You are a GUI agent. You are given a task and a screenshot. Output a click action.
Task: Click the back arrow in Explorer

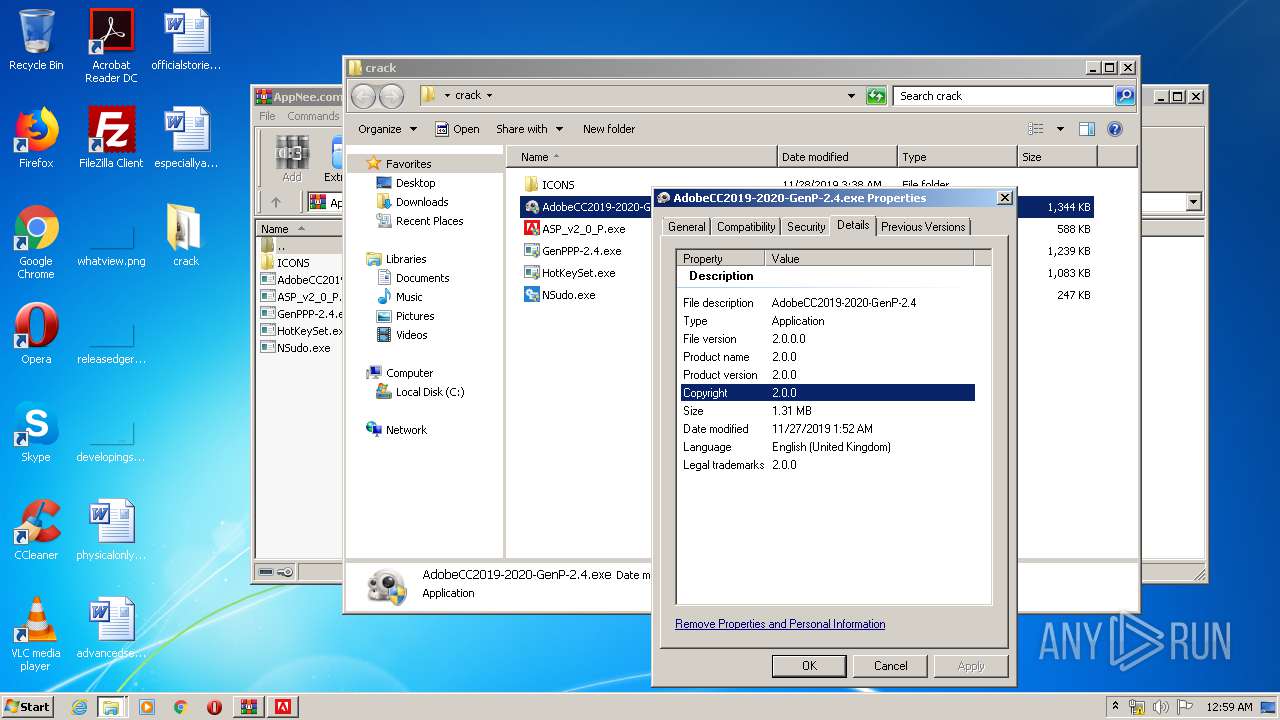coord(364,96)
